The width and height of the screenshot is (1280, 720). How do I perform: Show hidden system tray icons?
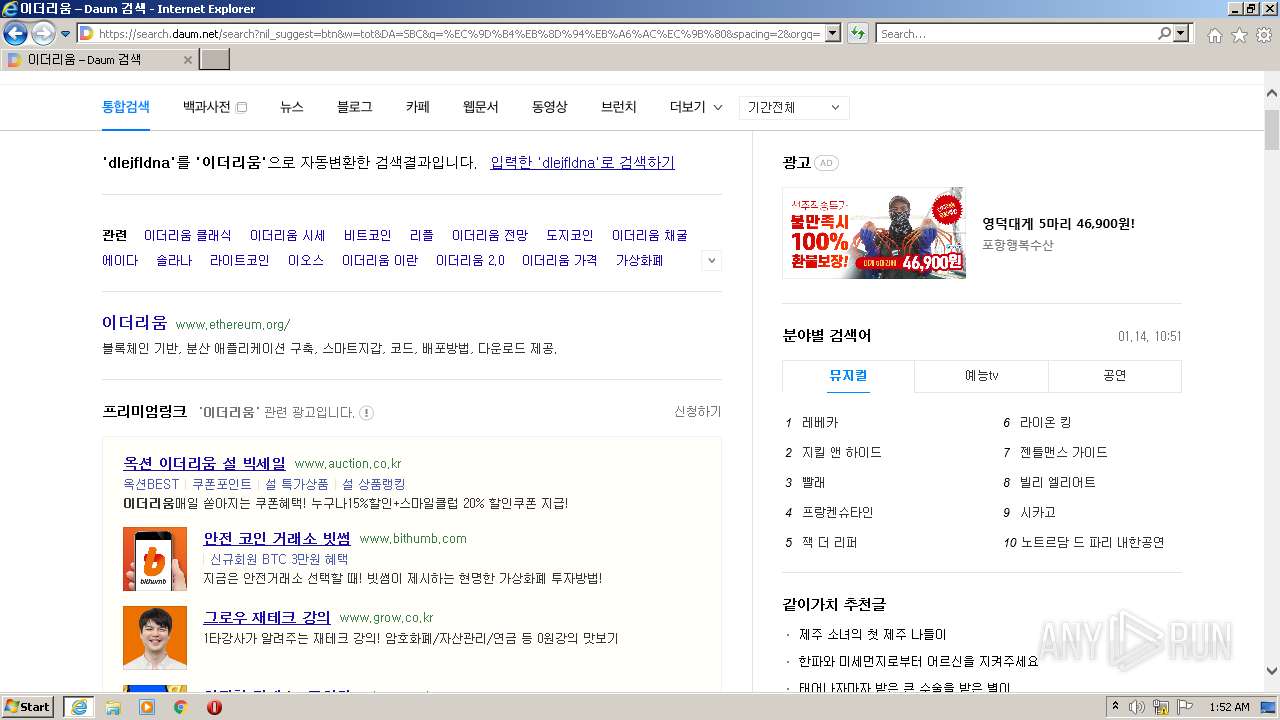point(1116,707)
